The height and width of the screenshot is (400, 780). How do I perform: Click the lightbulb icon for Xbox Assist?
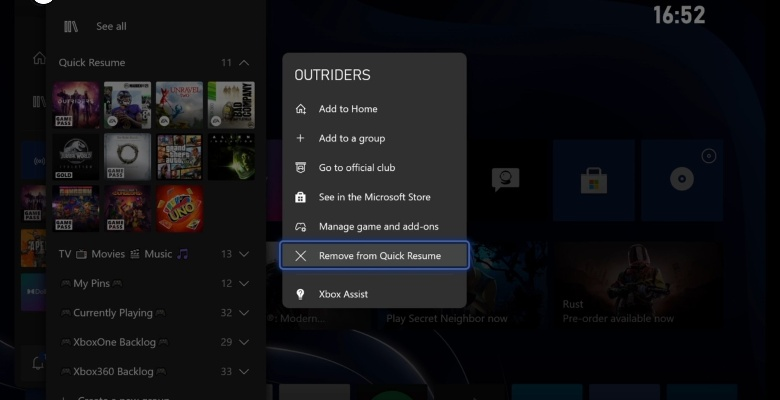point(301,295)
